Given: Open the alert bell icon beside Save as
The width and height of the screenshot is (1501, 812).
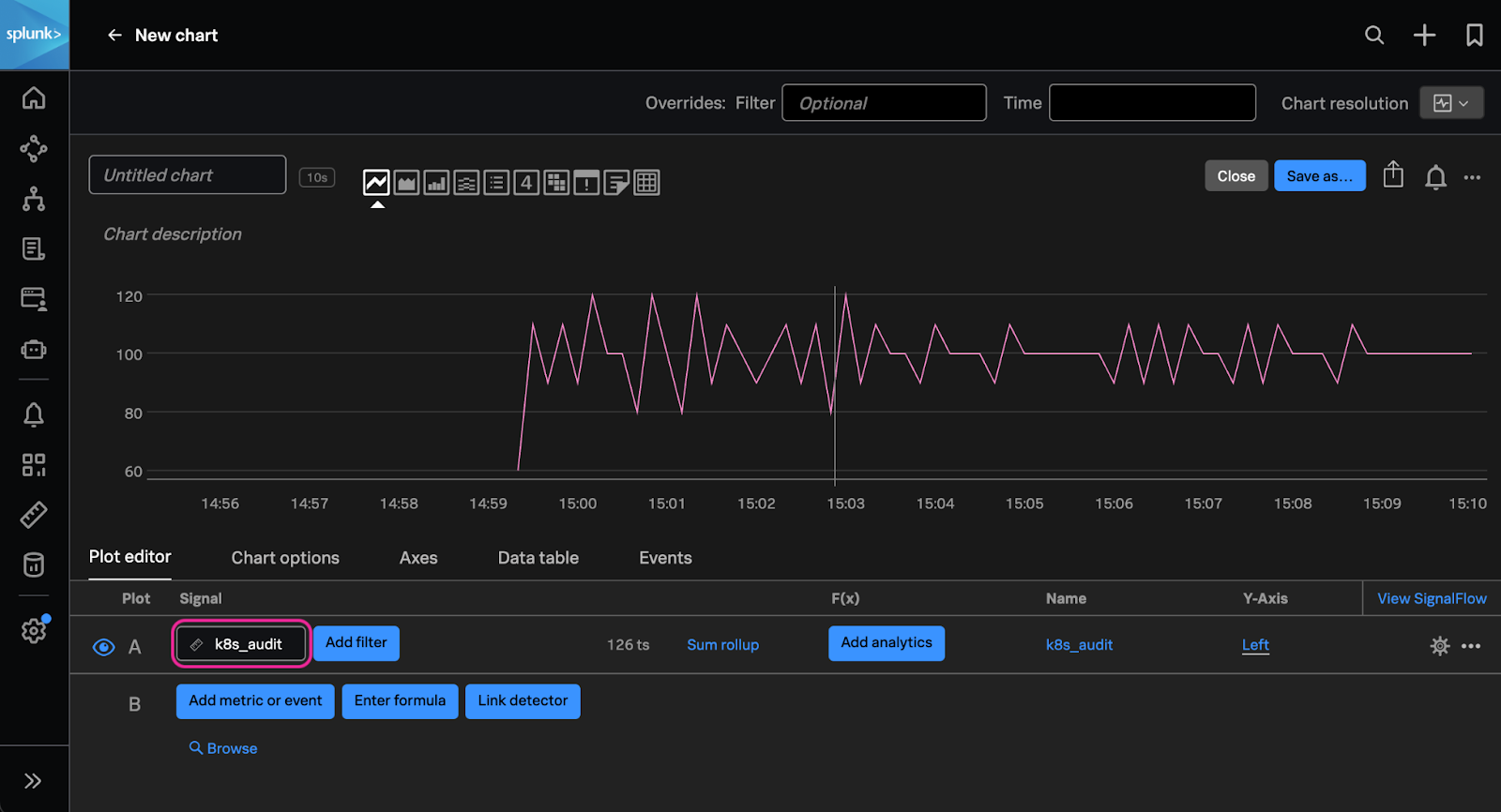Looking at the screenshot, I should point(1435,176).
